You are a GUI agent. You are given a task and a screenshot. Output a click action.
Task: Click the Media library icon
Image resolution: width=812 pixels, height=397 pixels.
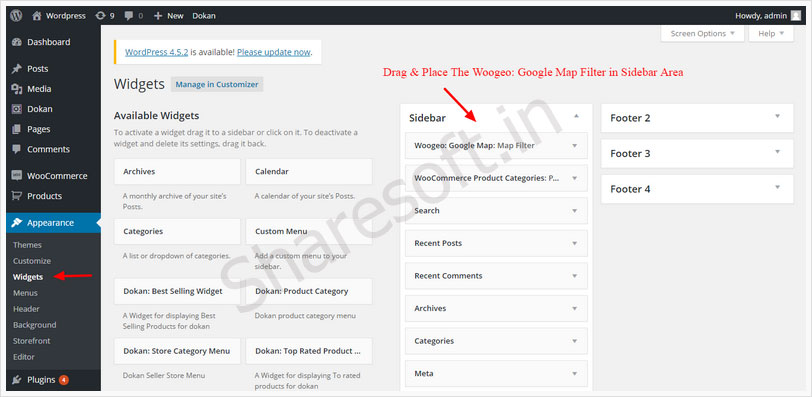click(x=17, y=89)
